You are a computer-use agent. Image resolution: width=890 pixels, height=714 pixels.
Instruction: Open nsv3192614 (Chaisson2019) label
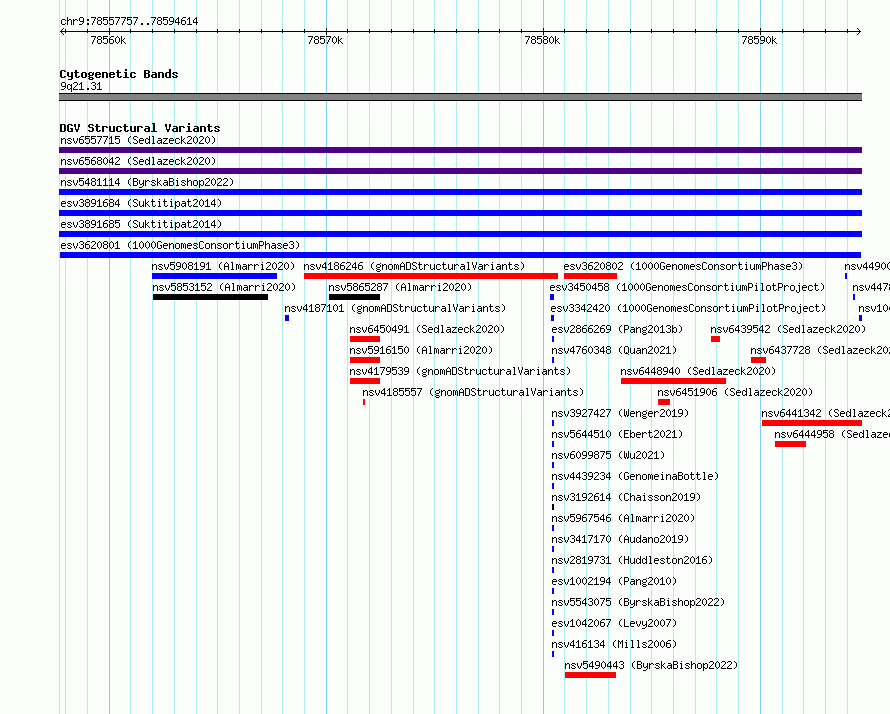pos(626,497)
